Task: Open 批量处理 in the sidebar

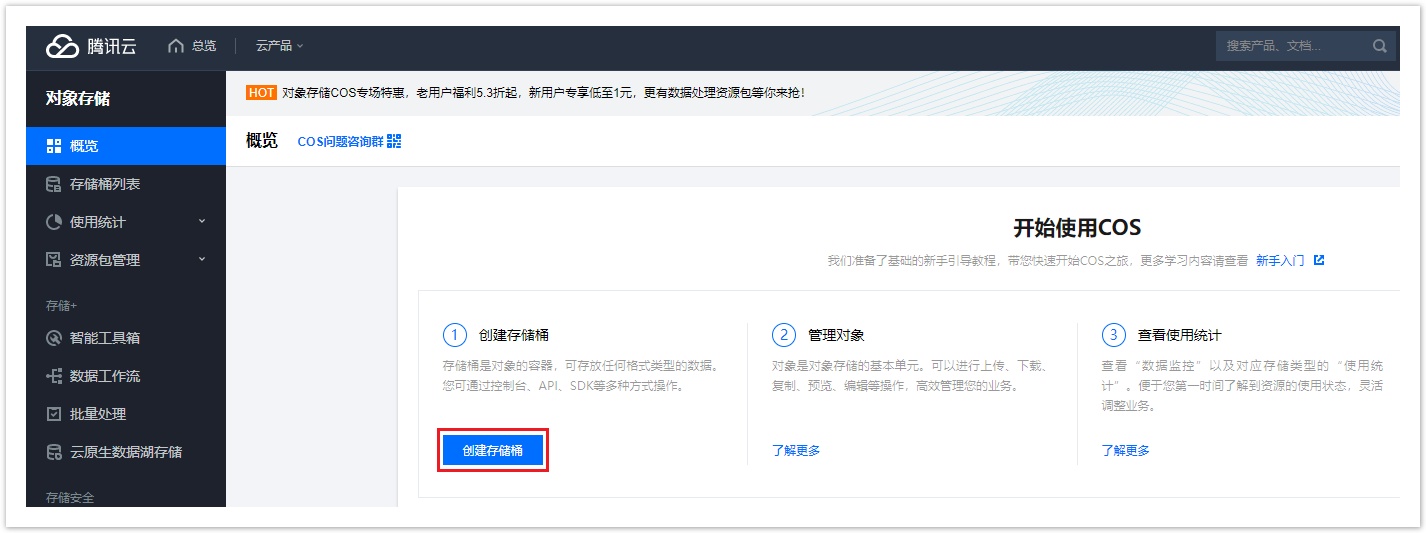Action: 126,414
